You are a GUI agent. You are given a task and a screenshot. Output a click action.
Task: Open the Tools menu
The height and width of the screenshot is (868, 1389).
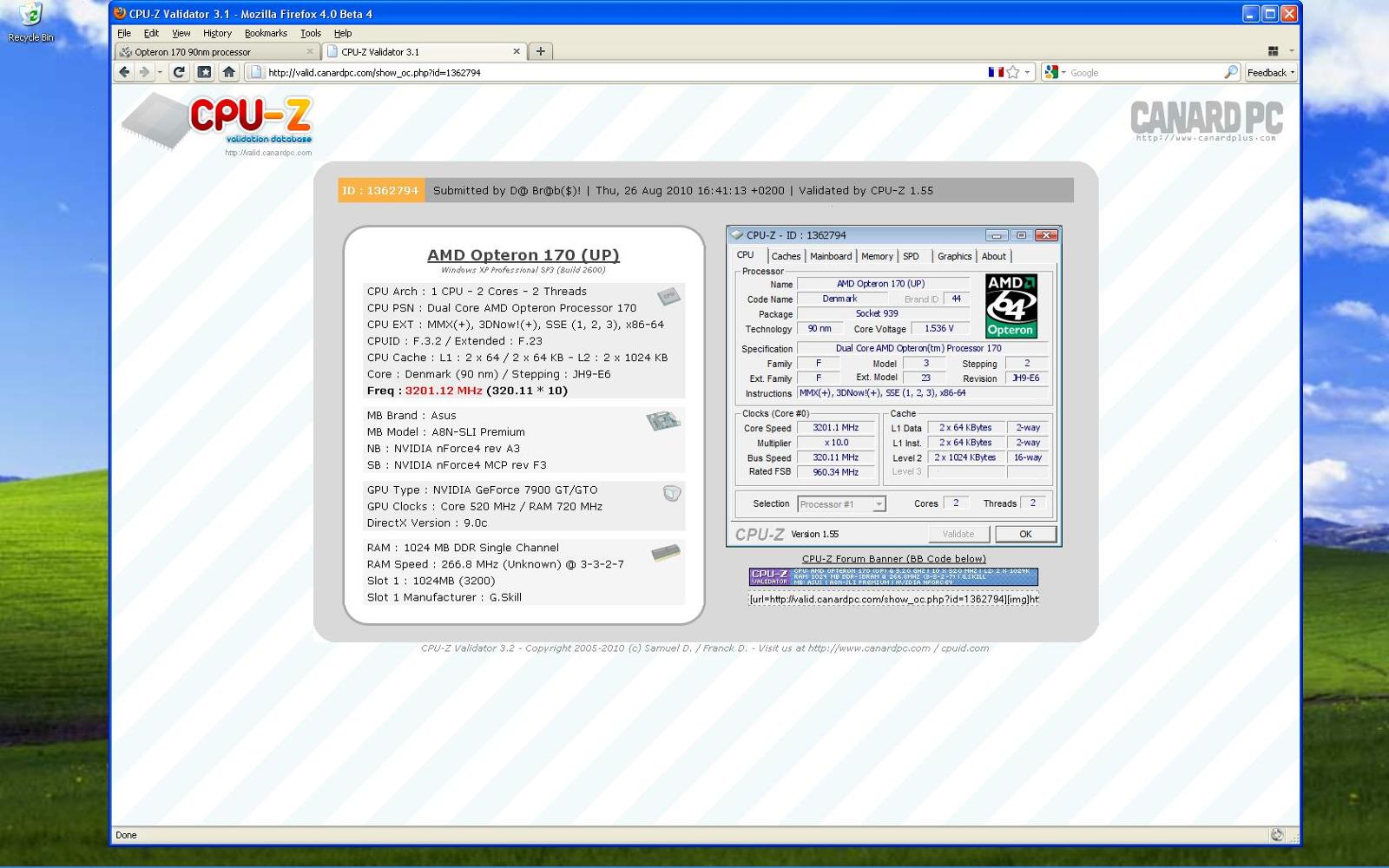click(x=311, y=33)
